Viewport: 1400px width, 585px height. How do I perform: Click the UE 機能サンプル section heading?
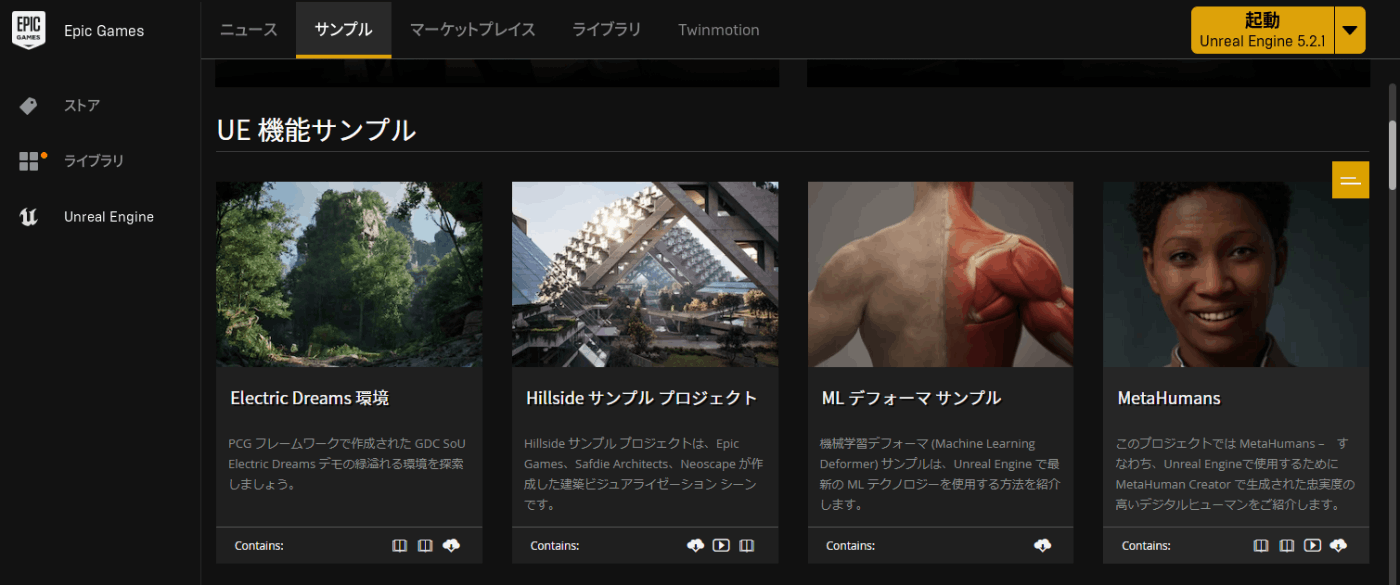point(316,129)
